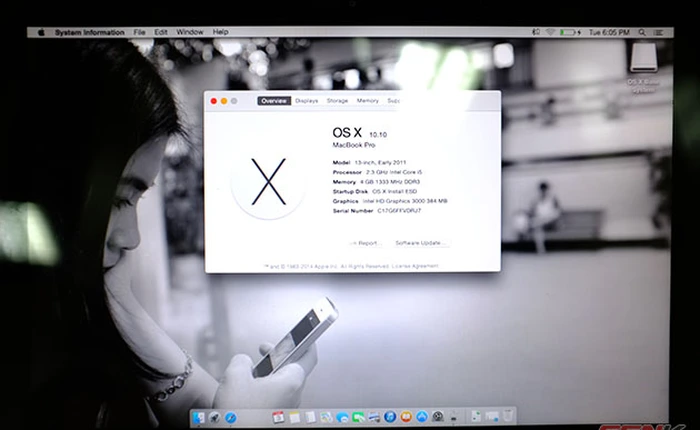Screen dimensions: 700x430
Task: Switch to the Overview tab
Action: [274, 101]
